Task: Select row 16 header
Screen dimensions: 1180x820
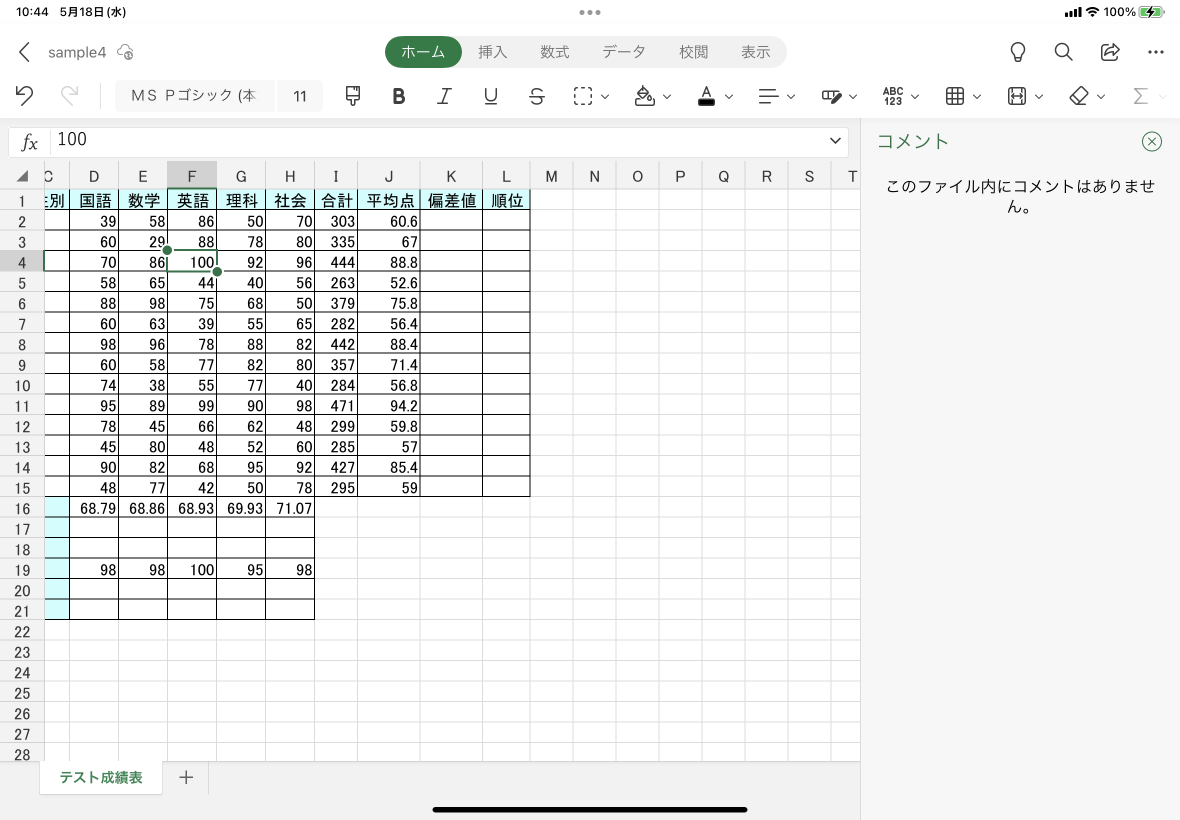Action: coord(22,509)
